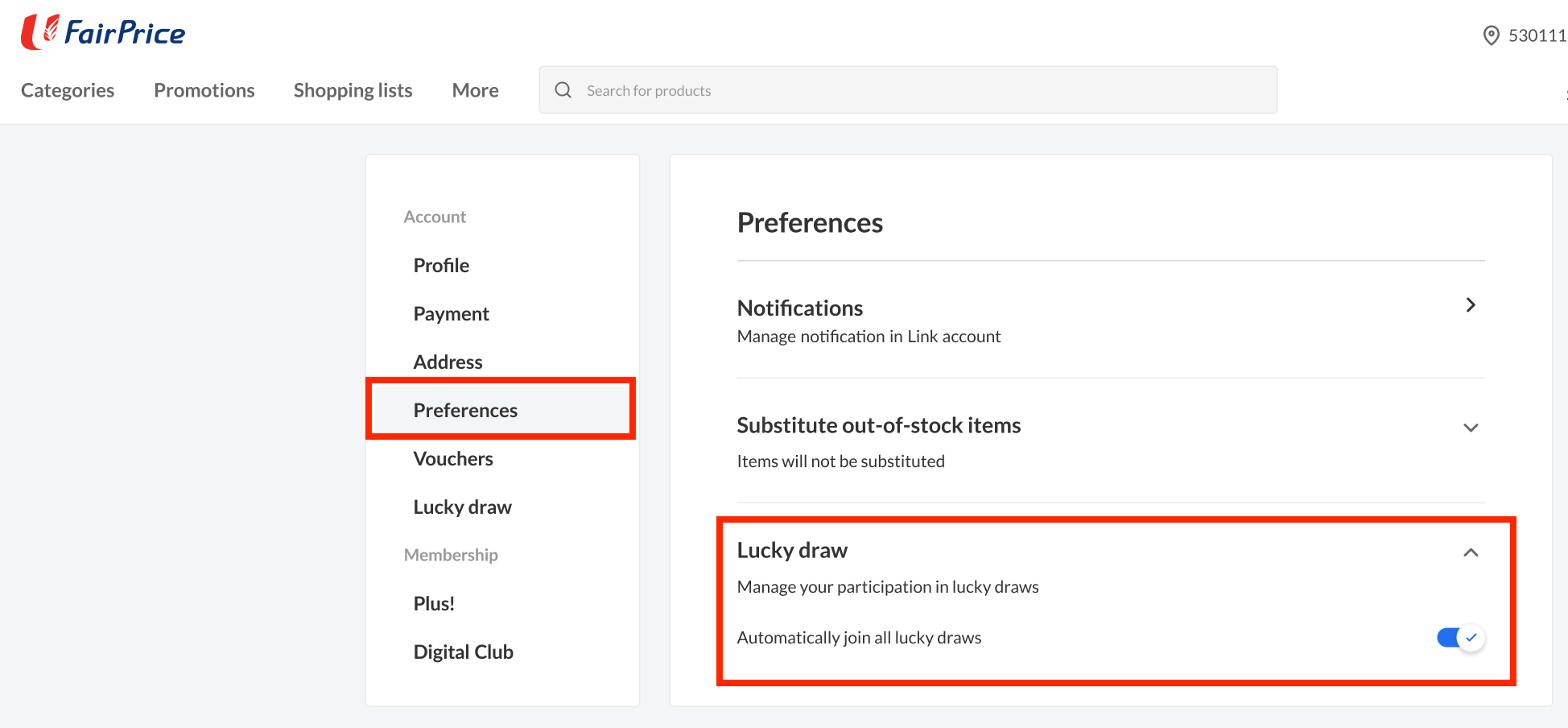
Task: Open the Promotions menu
Action: [x=204, y=90]
